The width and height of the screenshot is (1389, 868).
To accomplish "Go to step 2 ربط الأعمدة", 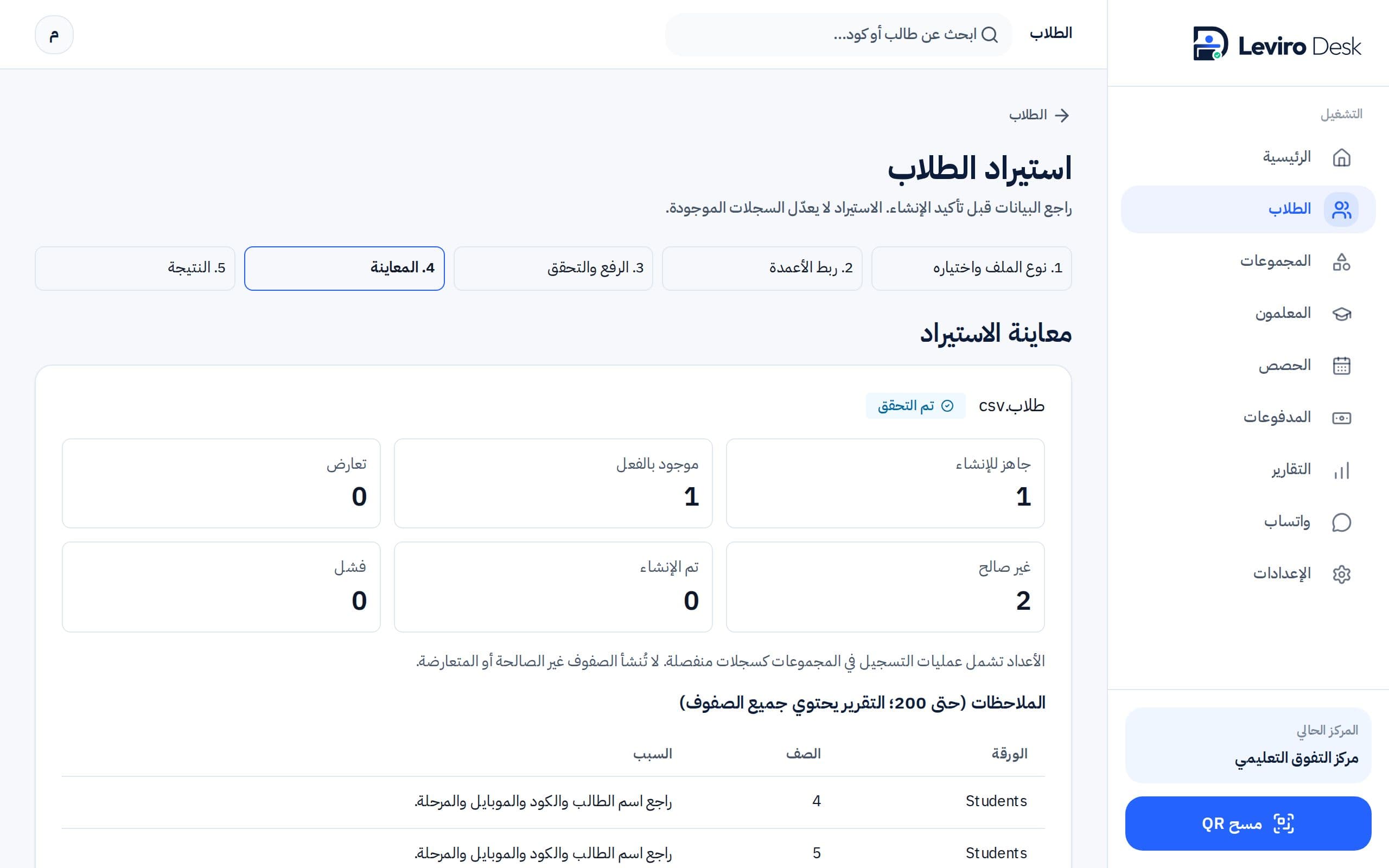I will 762,268.
